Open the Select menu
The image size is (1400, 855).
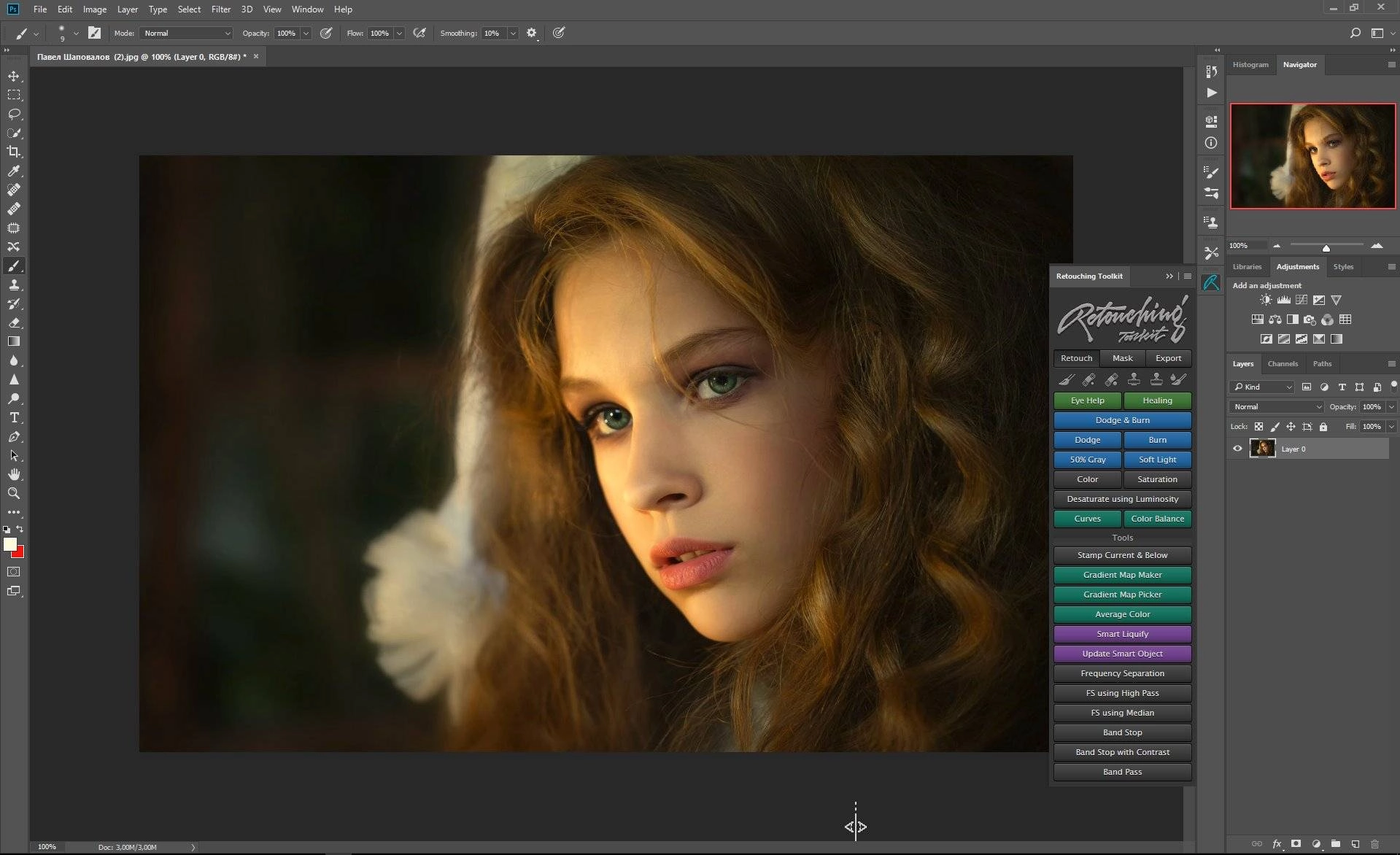click(x=189, y=9)
